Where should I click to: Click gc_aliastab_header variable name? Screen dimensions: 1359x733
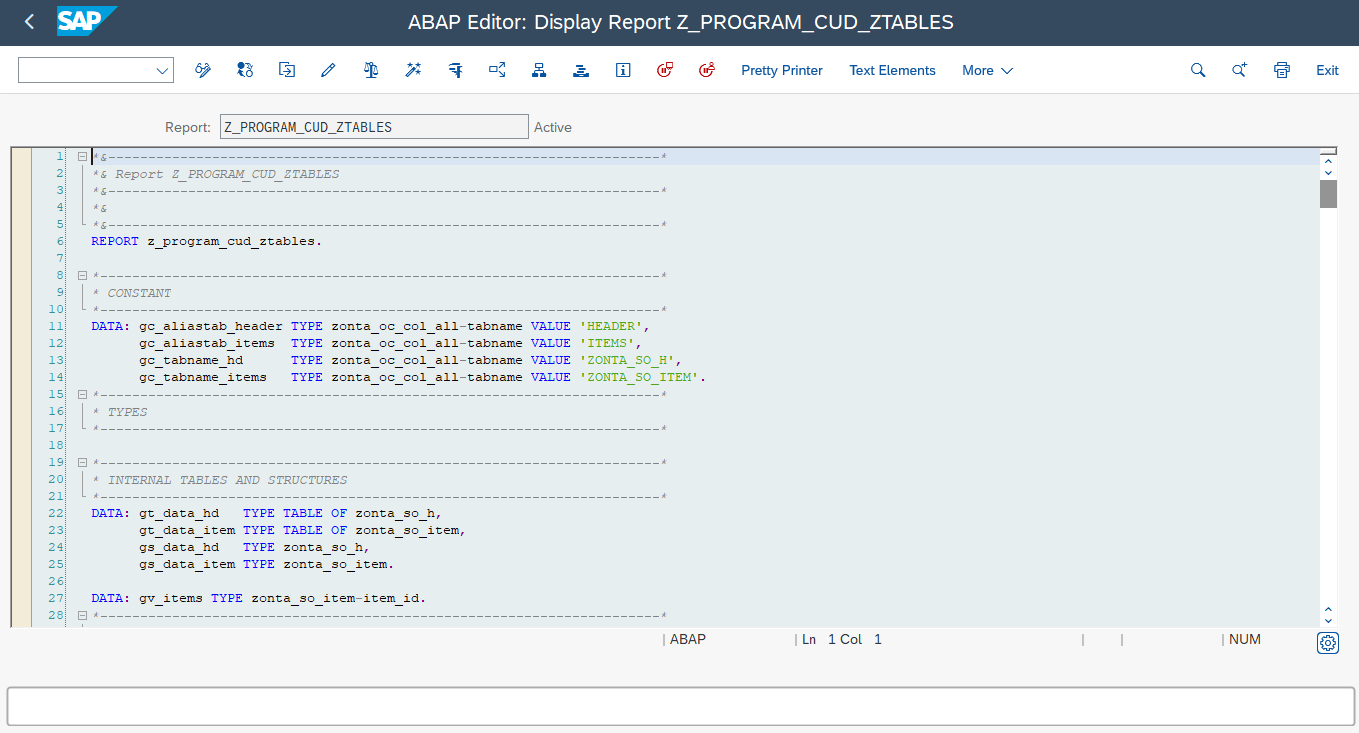coord(211,326)
